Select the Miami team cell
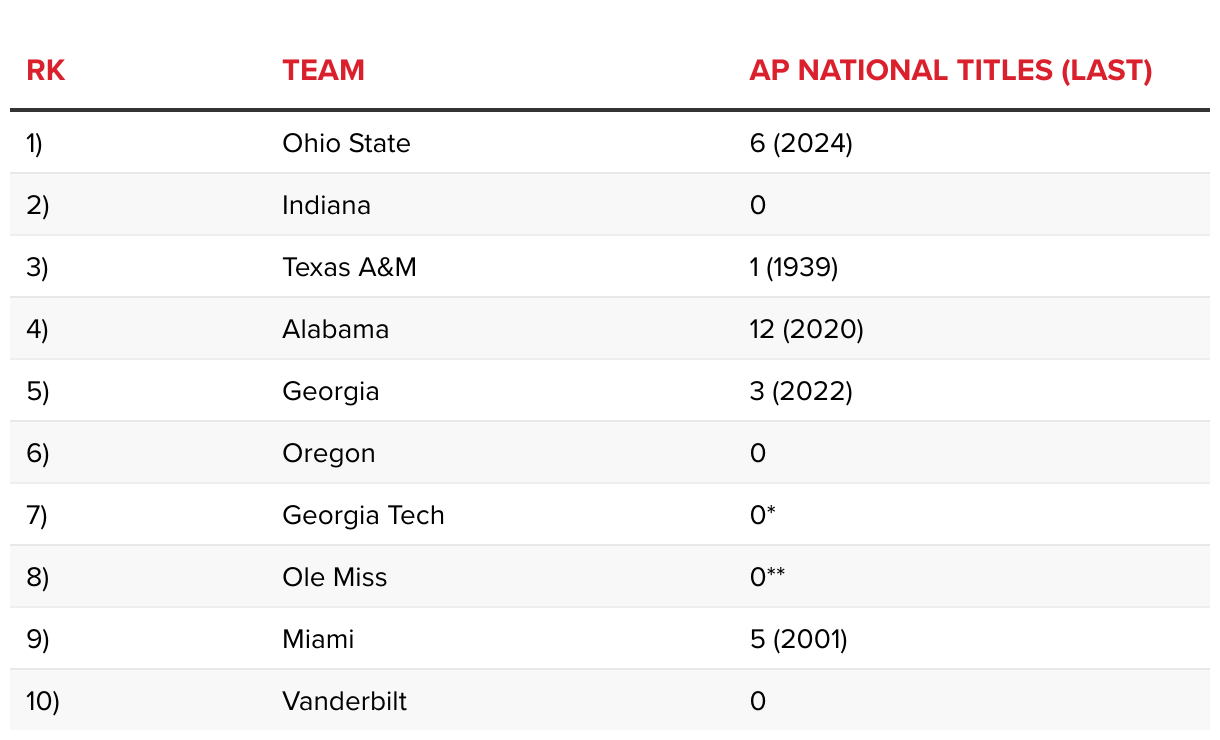This screenshot has width=1220, height=740. tap(318, 640)
